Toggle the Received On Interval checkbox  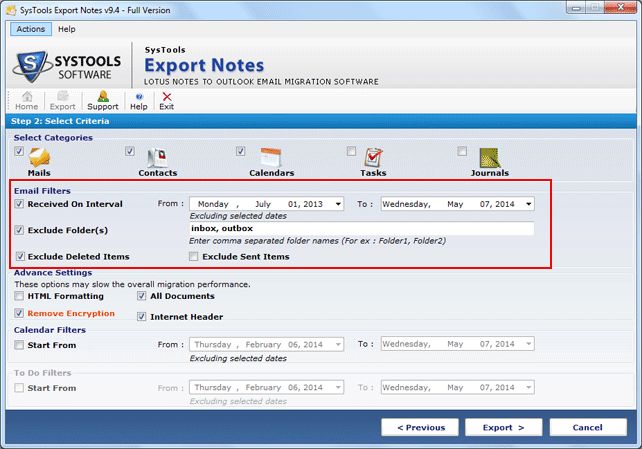[19, 204]
